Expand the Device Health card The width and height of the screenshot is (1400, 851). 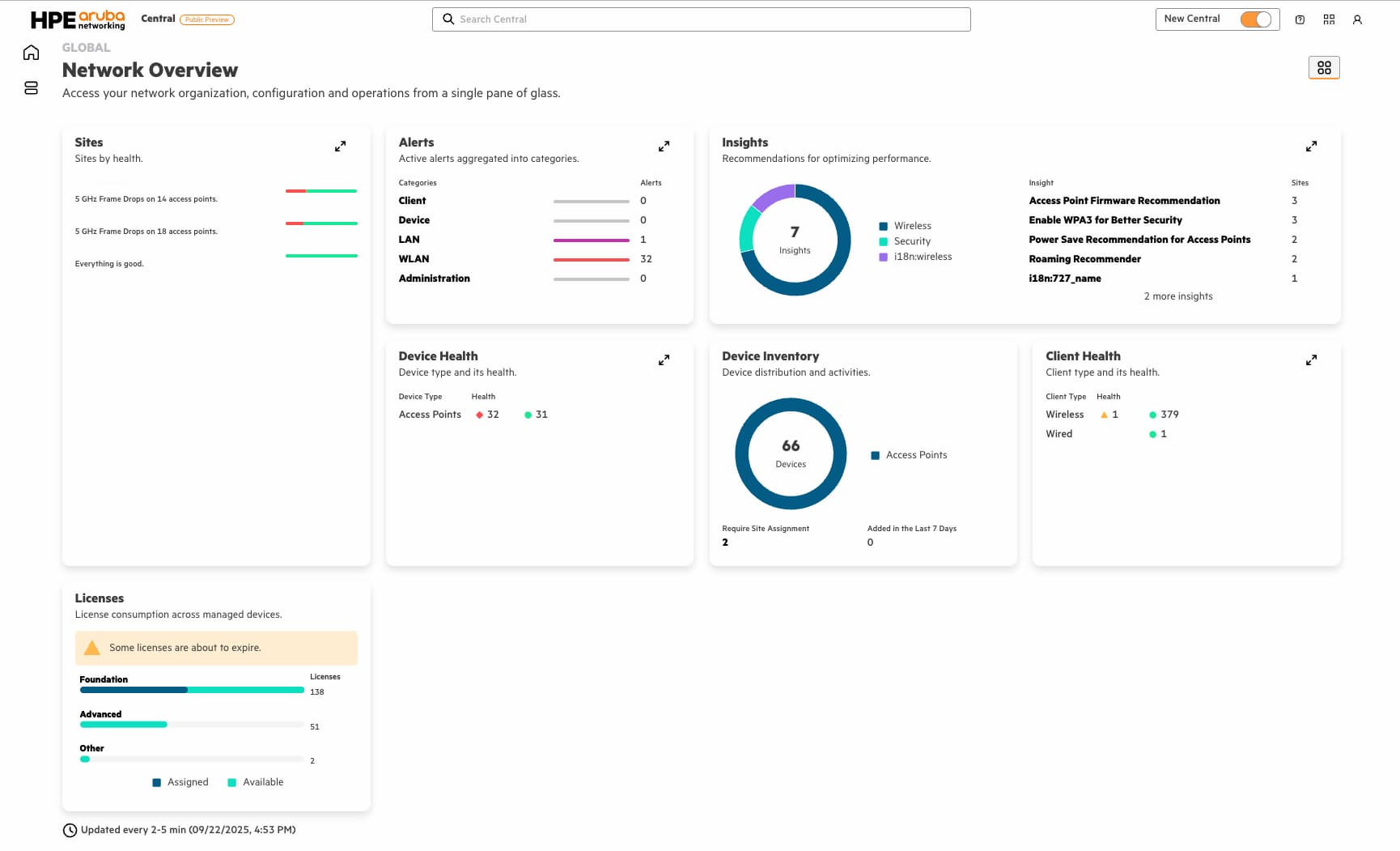[x=664, y=360]
